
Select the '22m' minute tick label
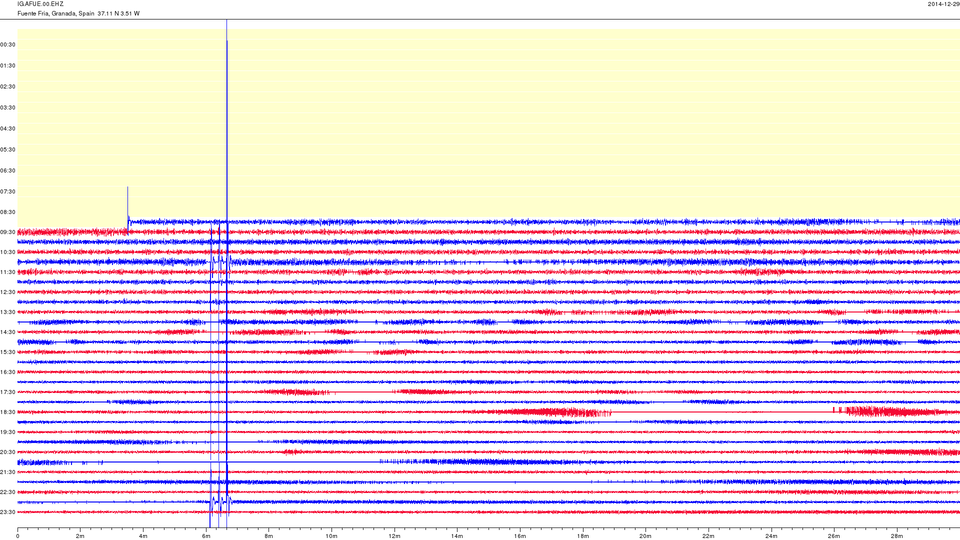coord(708,536)
